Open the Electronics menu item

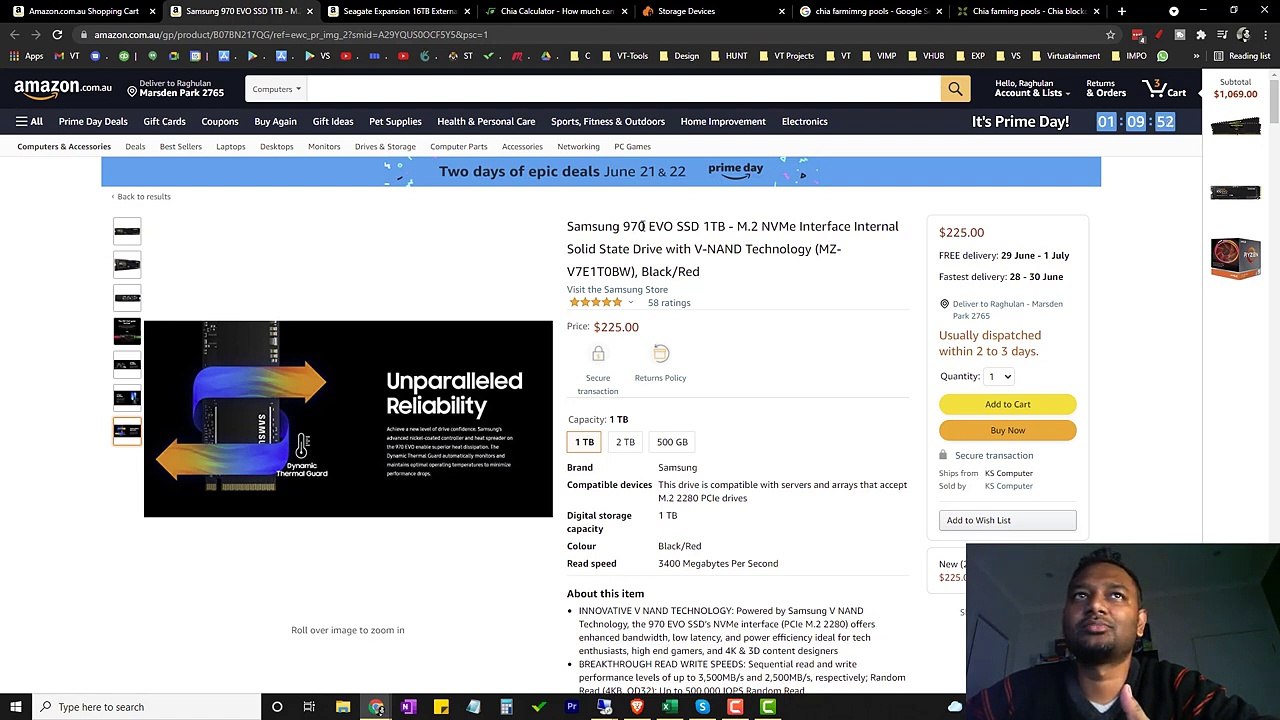click(805, 122)
